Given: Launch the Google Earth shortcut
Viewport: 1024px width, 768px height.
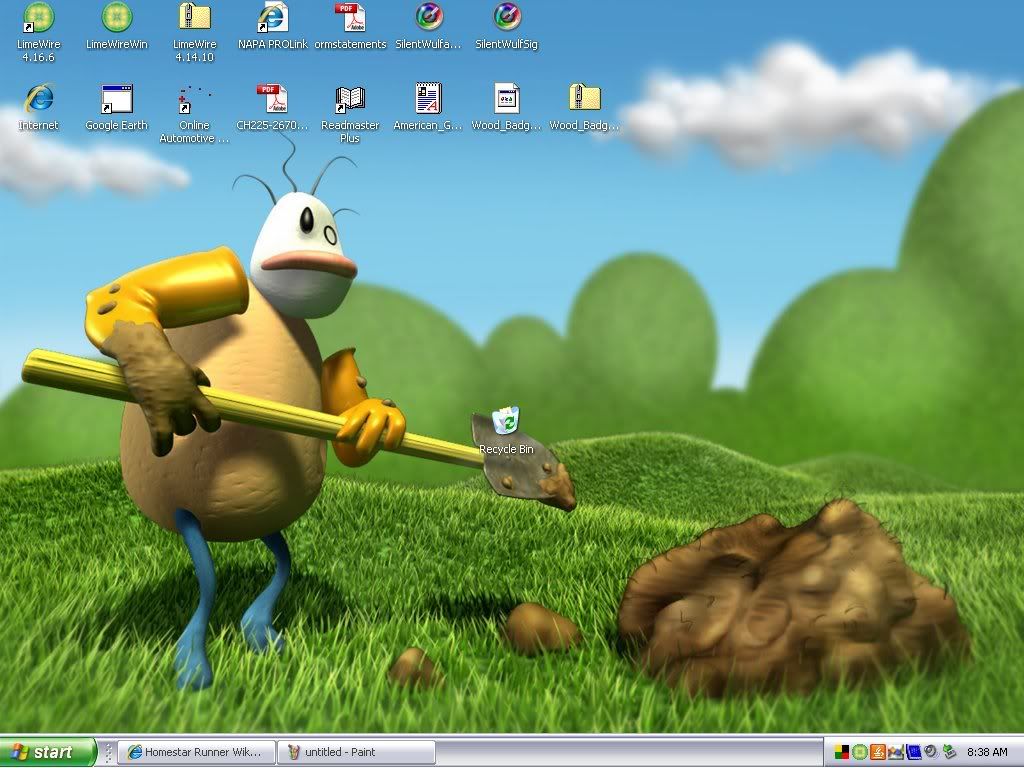Looking at the screenshot, I should point(116,99).
